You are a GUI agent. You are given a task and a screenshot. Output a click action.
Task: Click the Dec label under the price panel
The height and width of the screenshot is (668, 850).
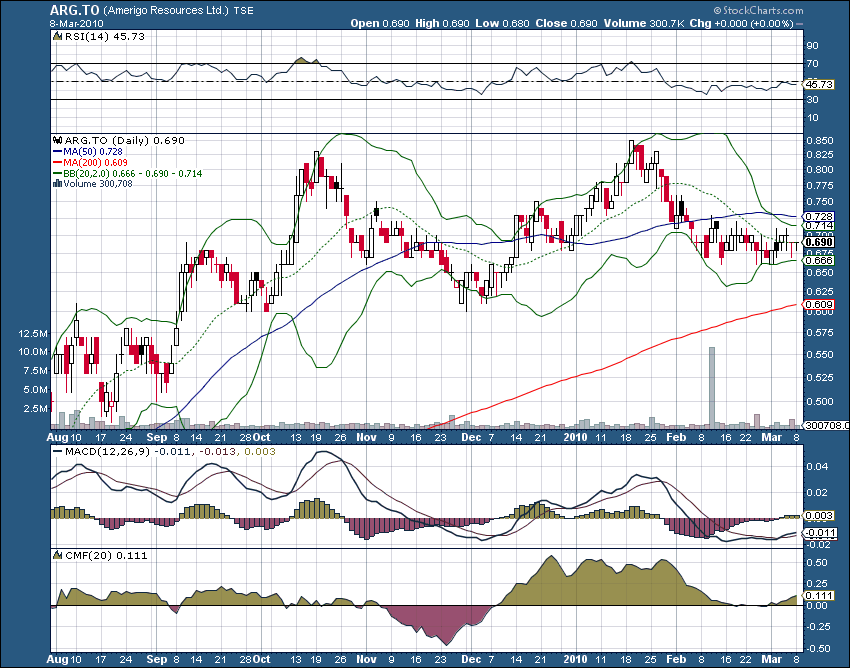(x=471, y=438)
